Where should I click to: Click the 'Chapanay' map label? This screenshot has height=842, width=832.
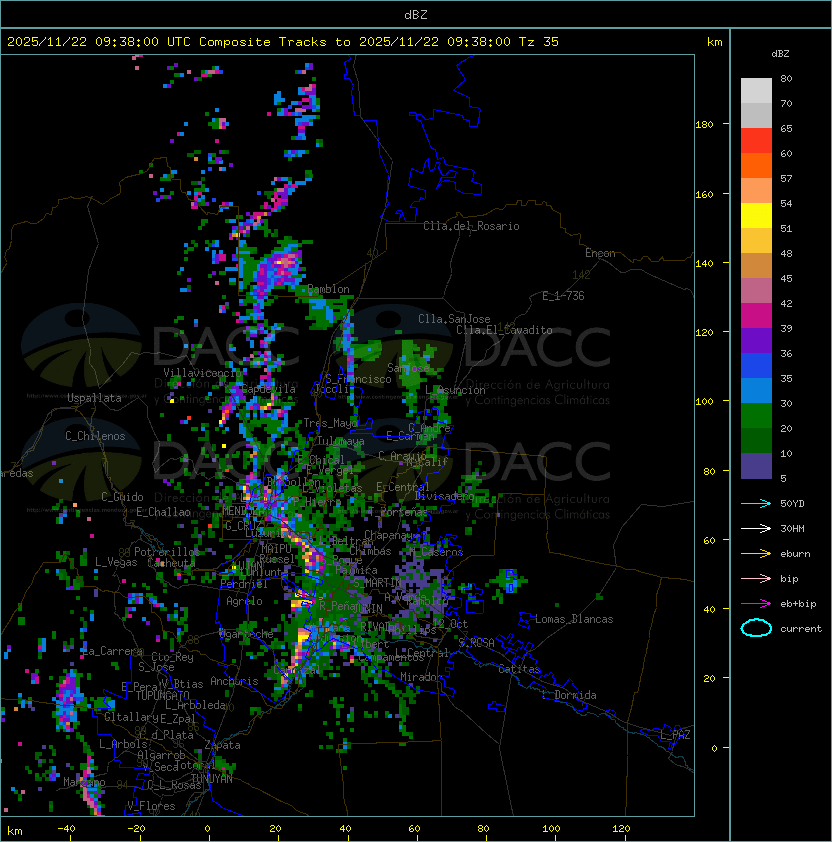[x=389, y=535]
